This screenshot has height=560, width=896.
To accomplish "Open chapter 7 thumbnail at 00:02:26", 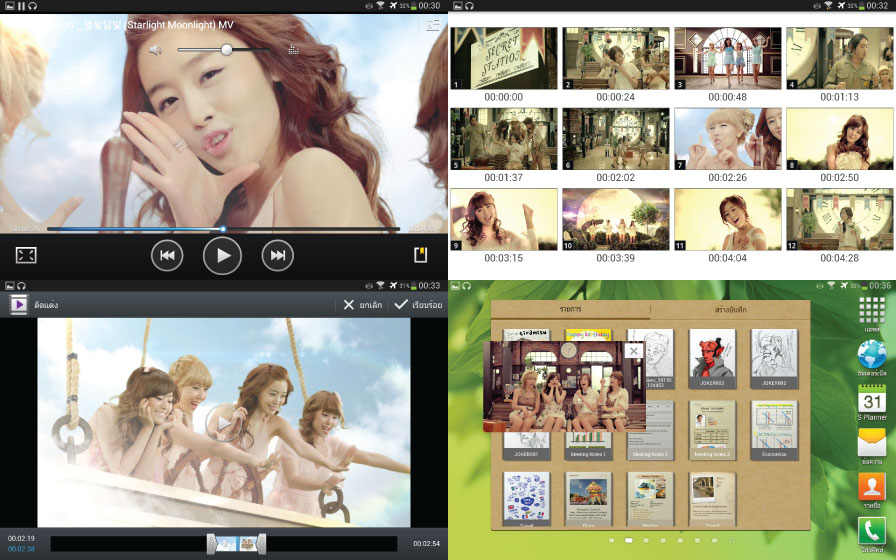I will click(727, 138).
